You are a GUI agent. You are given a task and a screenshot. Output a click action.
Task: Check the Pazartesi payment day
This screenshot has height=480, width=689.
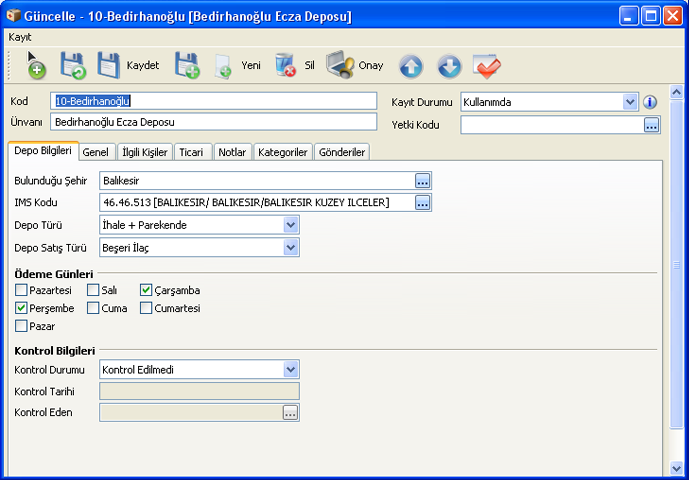[21, 290]
